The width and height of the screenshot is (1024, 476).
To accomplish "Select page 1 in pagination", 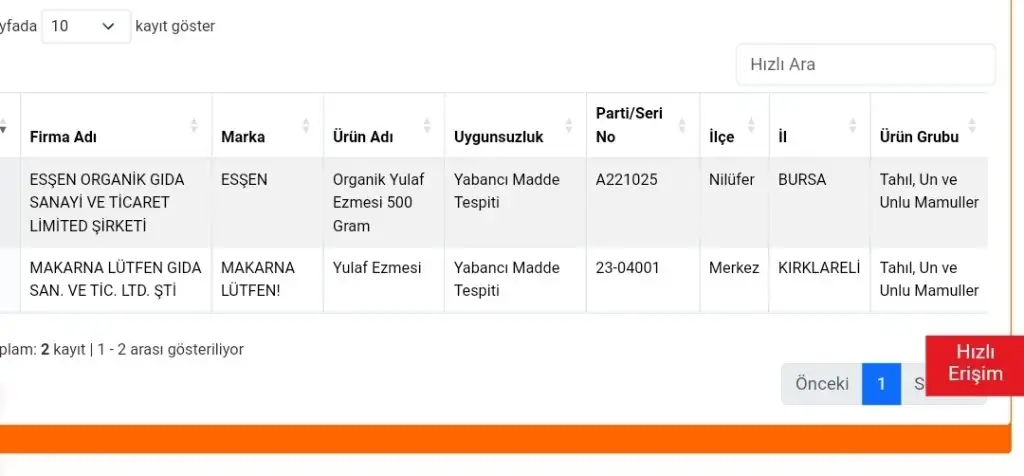I will (x=881, y=384).
